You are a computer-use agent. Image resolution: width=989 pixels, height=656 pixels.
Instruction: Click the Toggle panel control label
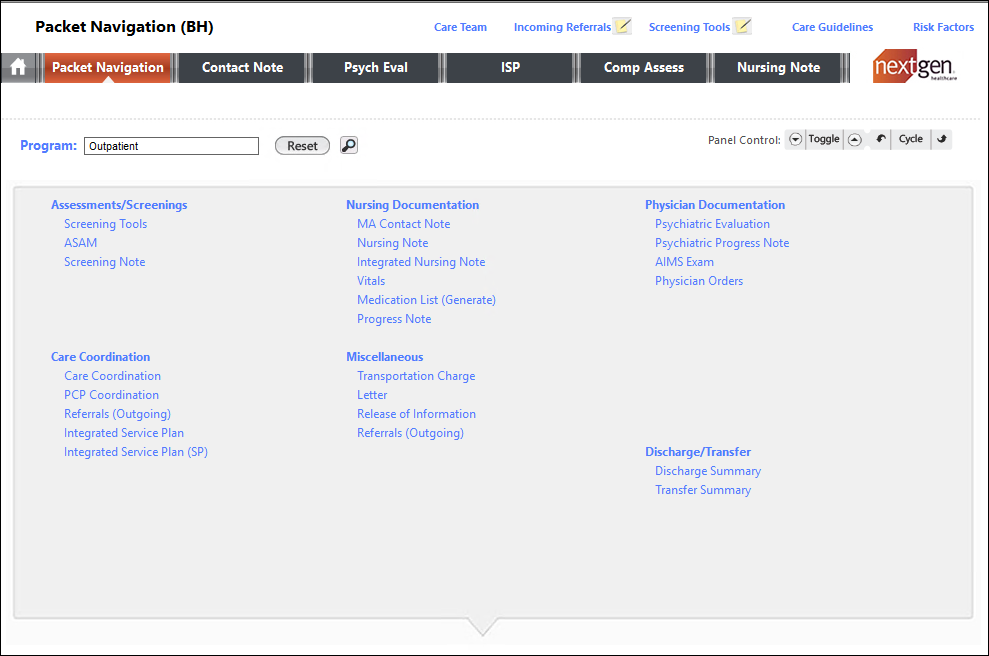pyautogui.click(x=824, y=140)
